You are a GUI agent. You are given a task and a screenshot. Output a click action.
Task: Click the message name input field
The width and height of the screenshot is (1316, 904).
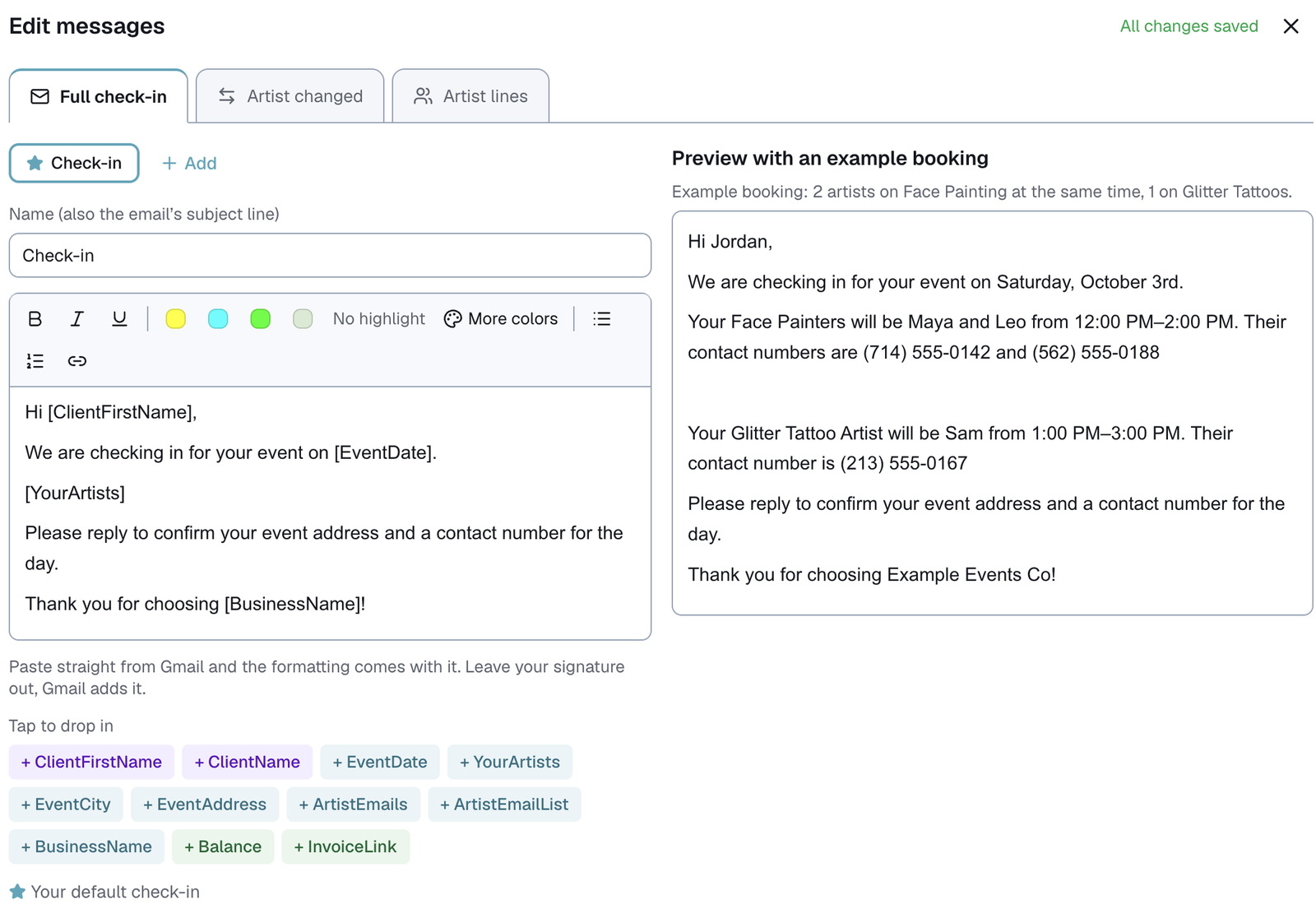tap(330, 256)
